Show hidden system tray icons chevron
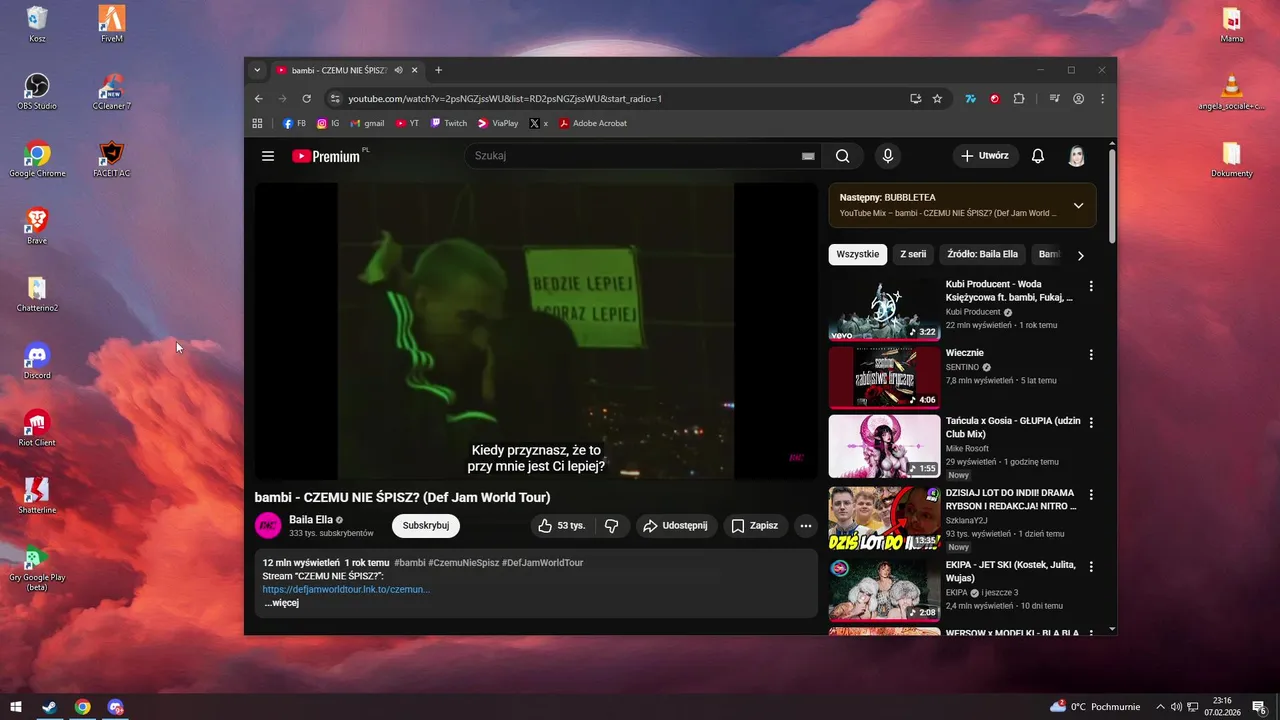The width and height of the screenshot is (1280, 720). (x=1160, y=707)
